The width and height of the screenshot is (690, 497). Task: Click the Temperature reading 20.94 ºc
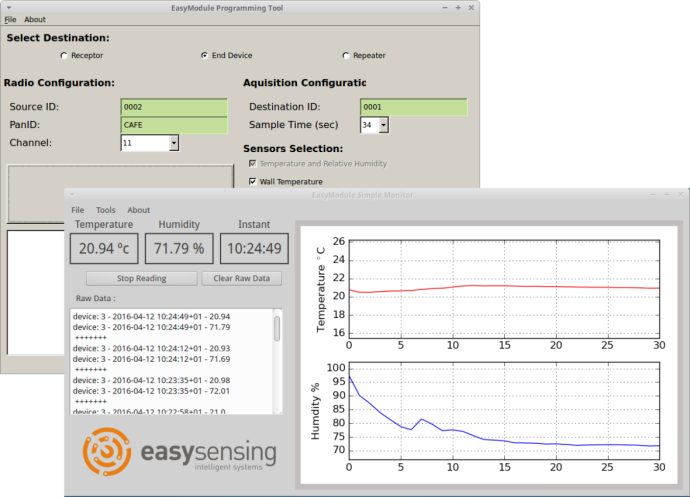(104, 249)
